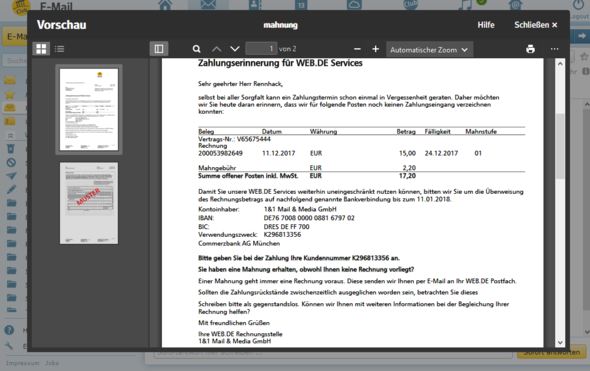Zoom in with the plus icon
The height and width of the screenshot is (371, 590).
(376, 49)
